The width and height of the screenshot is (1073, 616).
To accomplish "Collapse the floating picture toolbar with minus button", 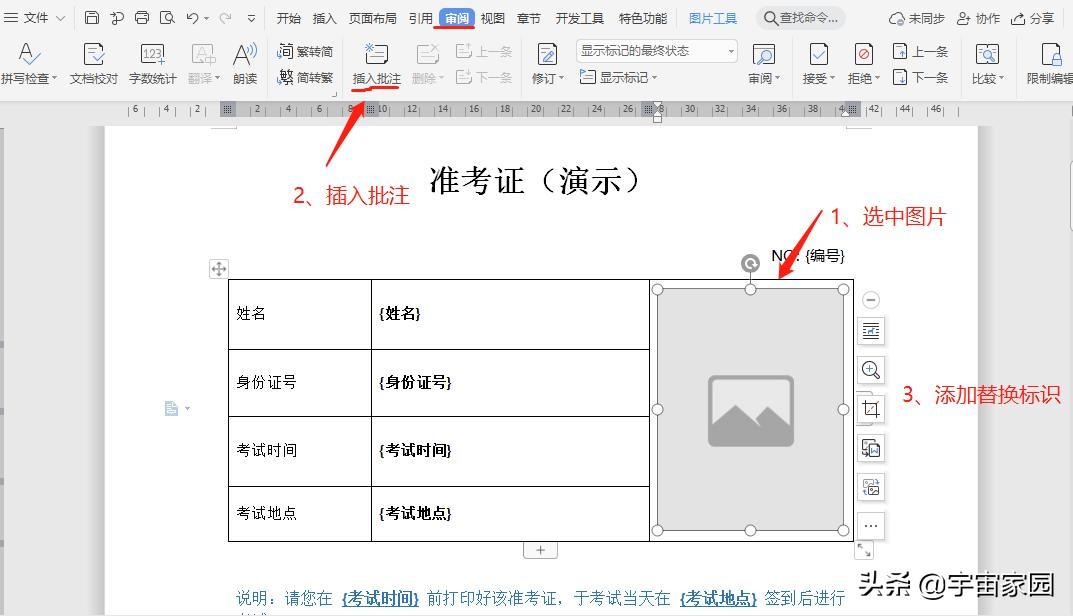I will click(870, 299).
